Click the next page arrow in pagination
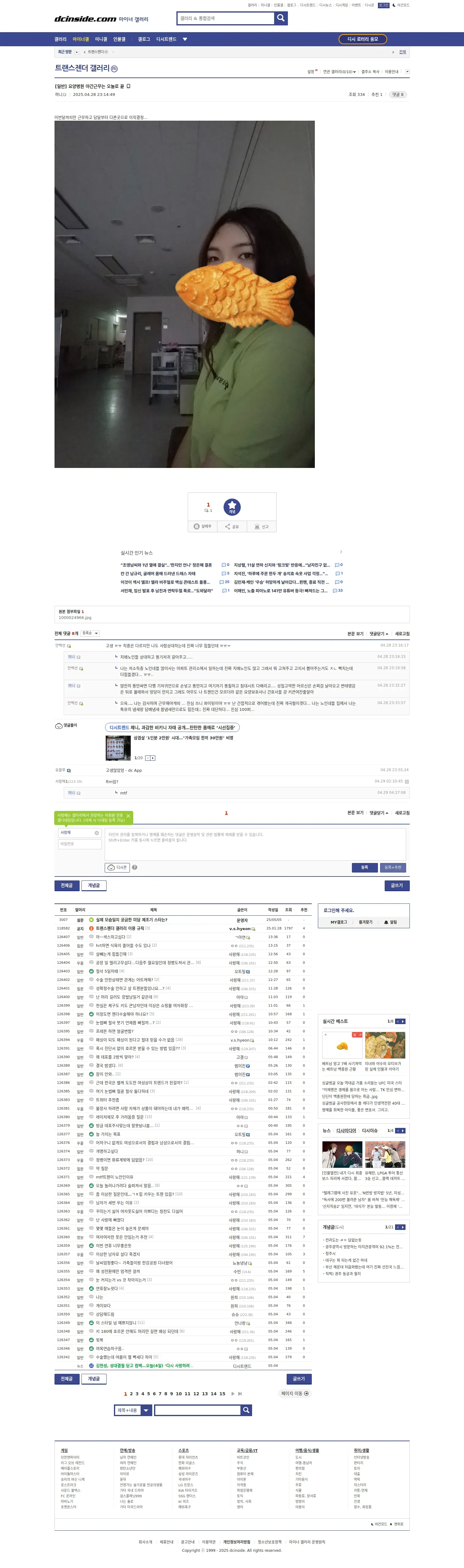This screenshot has width=464, height=1568. click(x=232, y=1393)
